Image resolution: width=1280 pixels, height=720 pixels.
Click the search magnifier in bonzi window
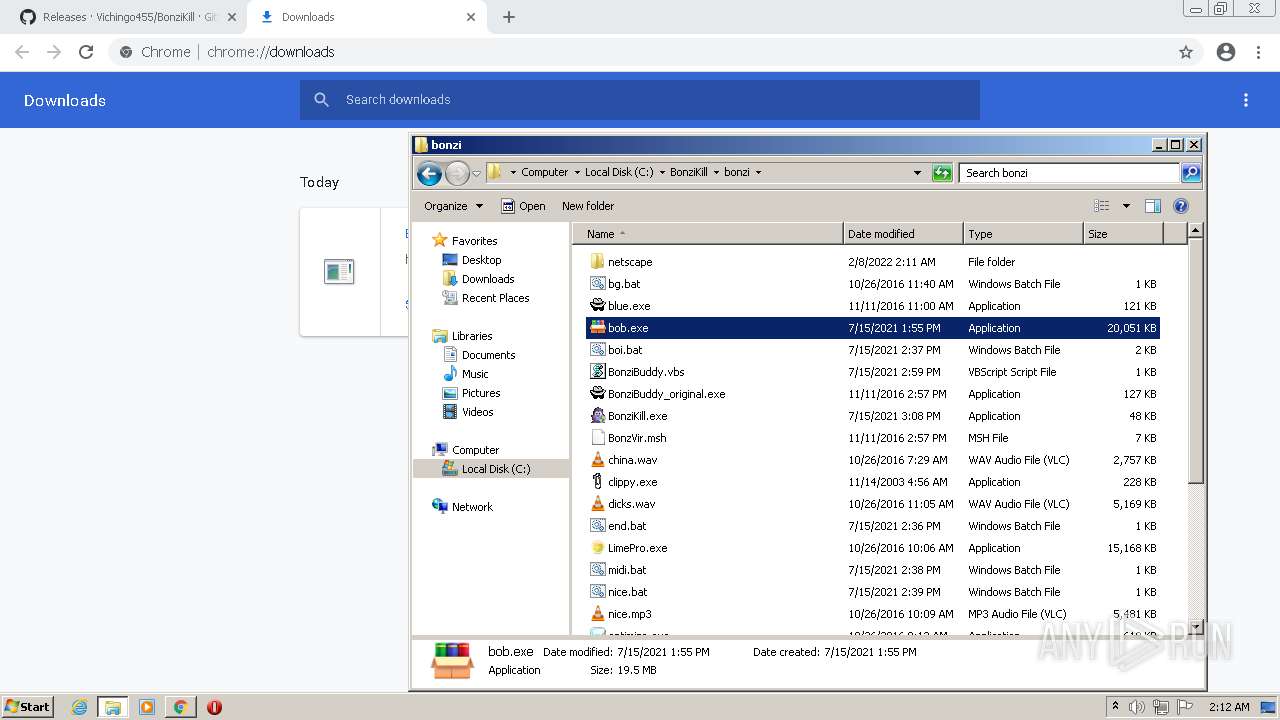(x=1190, y=173)
